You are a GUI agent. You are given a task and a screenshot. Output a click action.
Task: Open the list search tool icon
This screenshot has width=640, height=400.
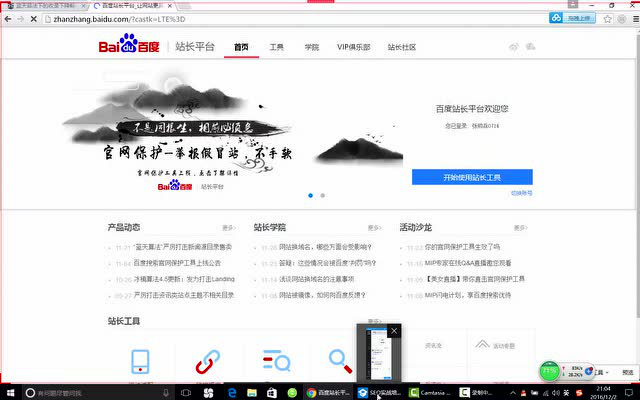click(x=276, y=360)
